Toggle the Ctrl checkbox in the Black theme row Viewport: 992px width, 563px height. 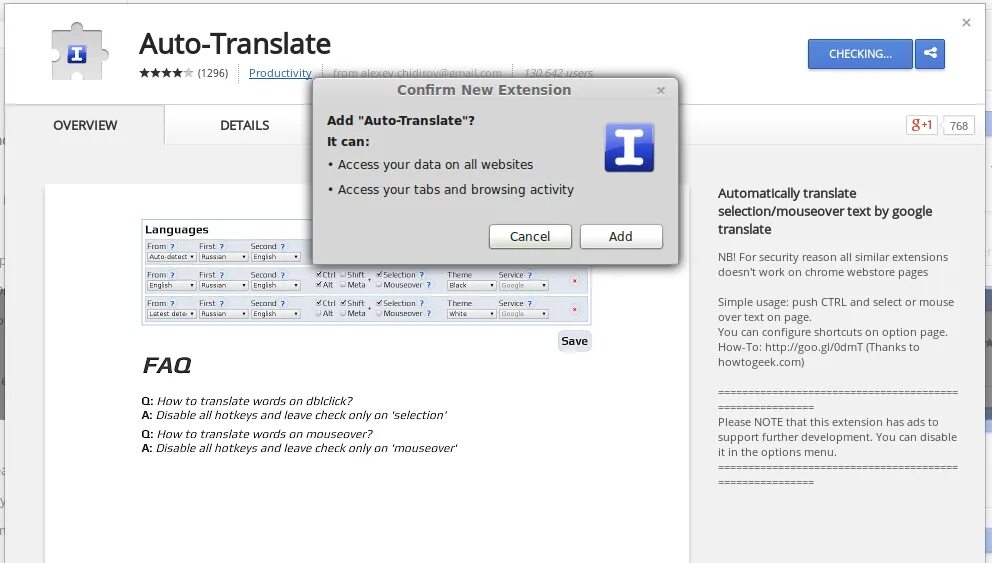coord(319,275)
